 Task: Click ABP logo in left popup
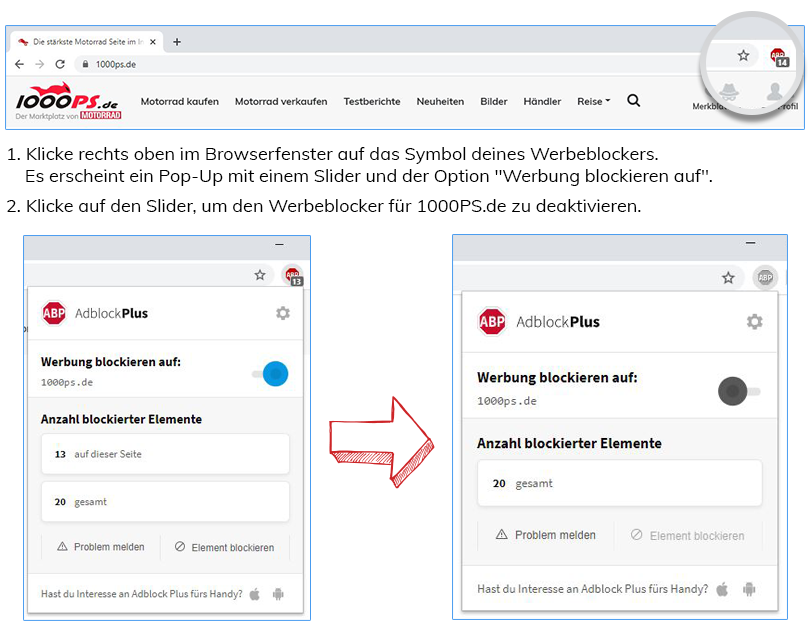tap(54, 313)
